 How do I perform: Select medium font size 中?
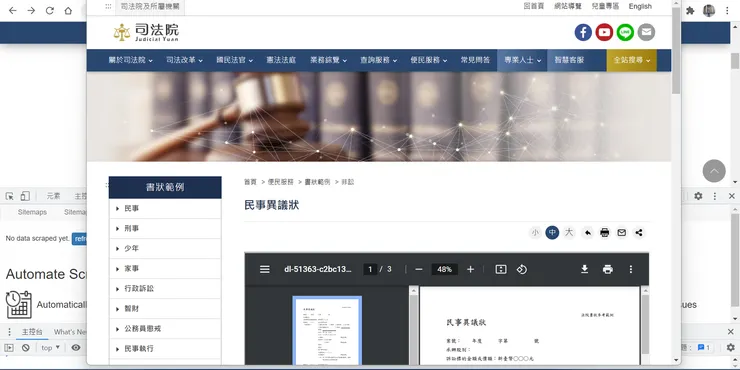point(552,233)
